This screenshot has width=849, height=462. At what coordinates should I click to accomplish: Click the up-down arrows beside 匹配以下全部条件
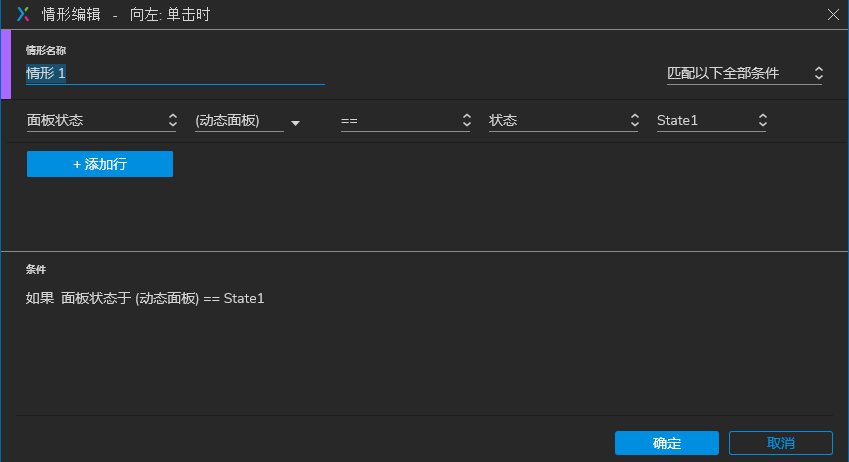coord(819,74)
